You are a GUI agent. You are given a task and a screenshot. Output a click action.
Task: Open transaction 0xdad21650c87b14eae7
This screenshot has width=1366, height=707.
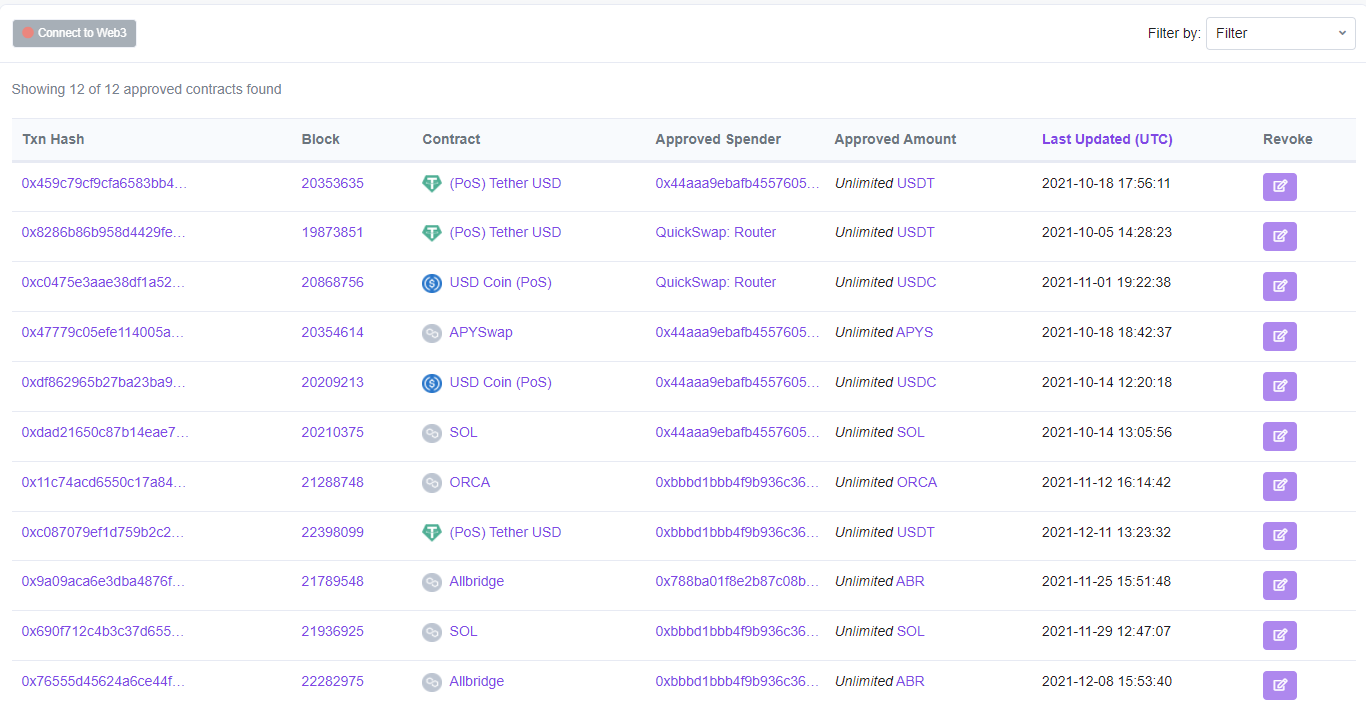click(105, 432)
